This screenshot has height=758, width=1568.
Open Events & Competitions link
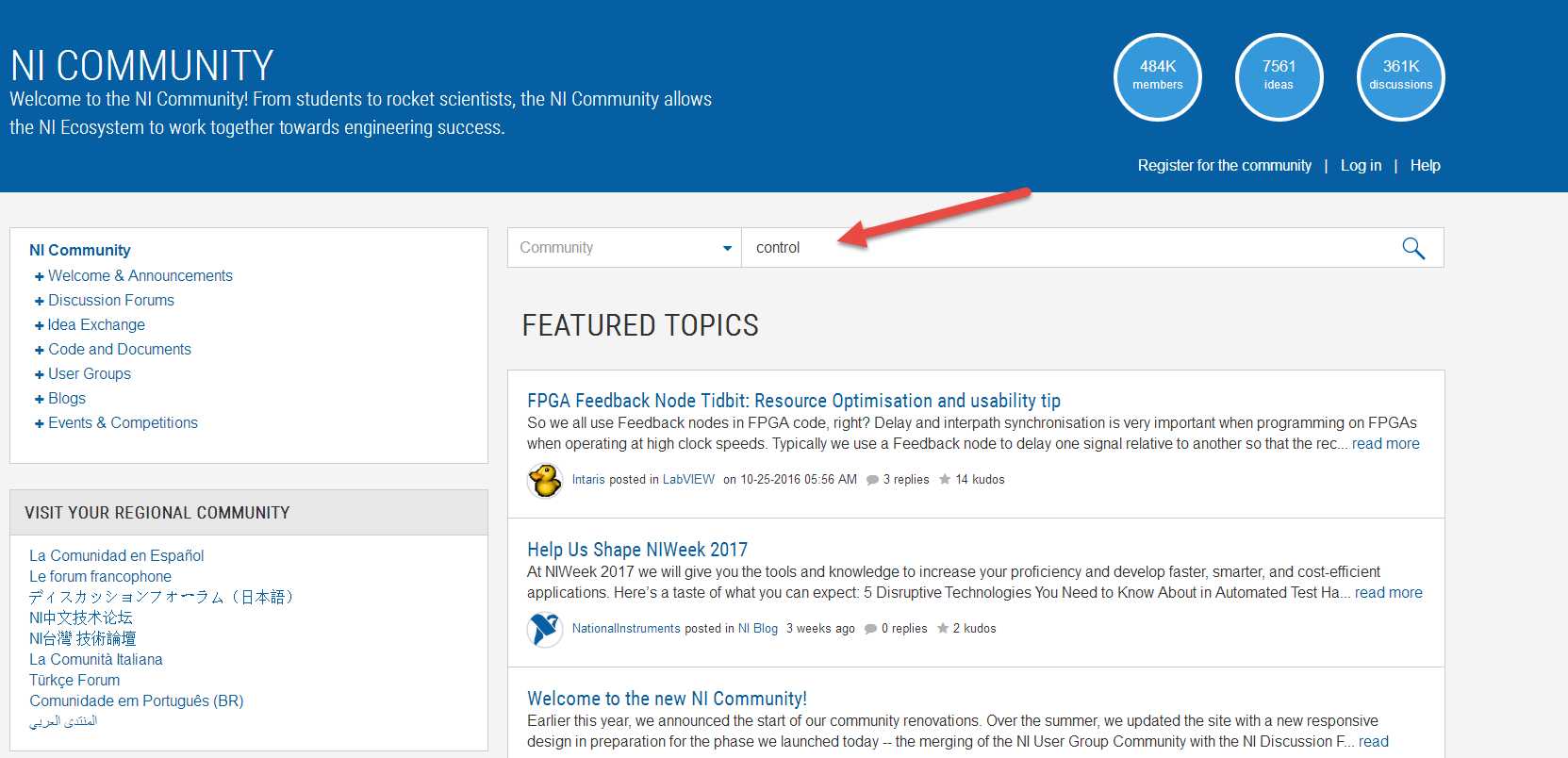point(123,422)
